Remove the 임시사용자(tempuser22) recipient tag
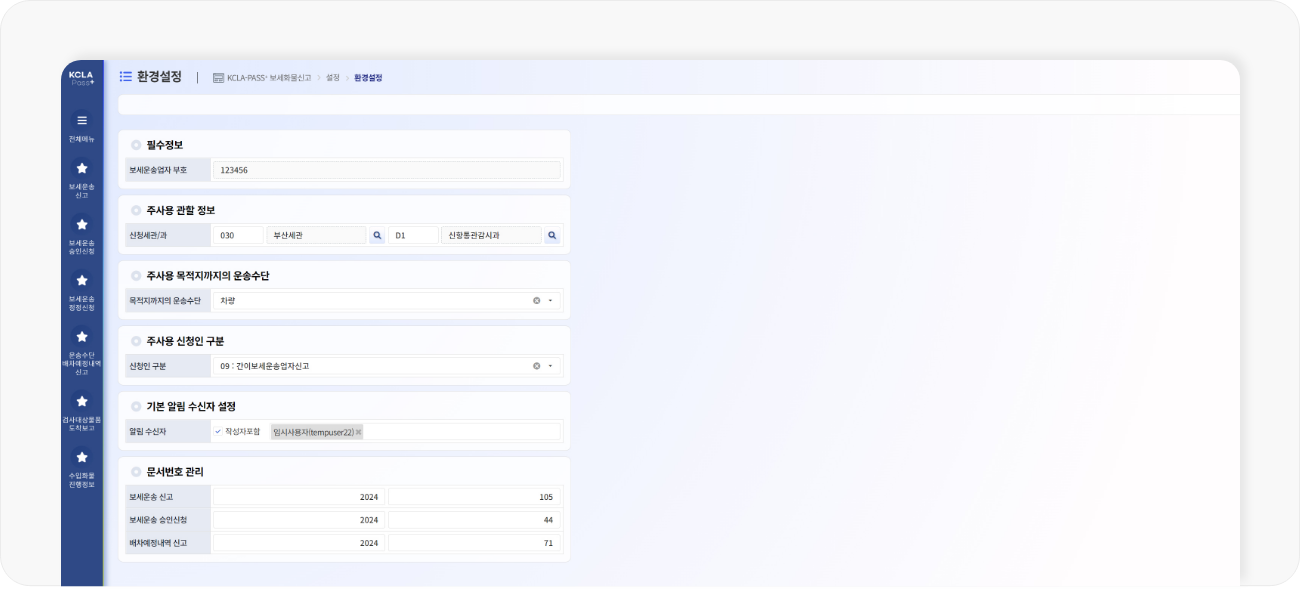 [358, 432]
